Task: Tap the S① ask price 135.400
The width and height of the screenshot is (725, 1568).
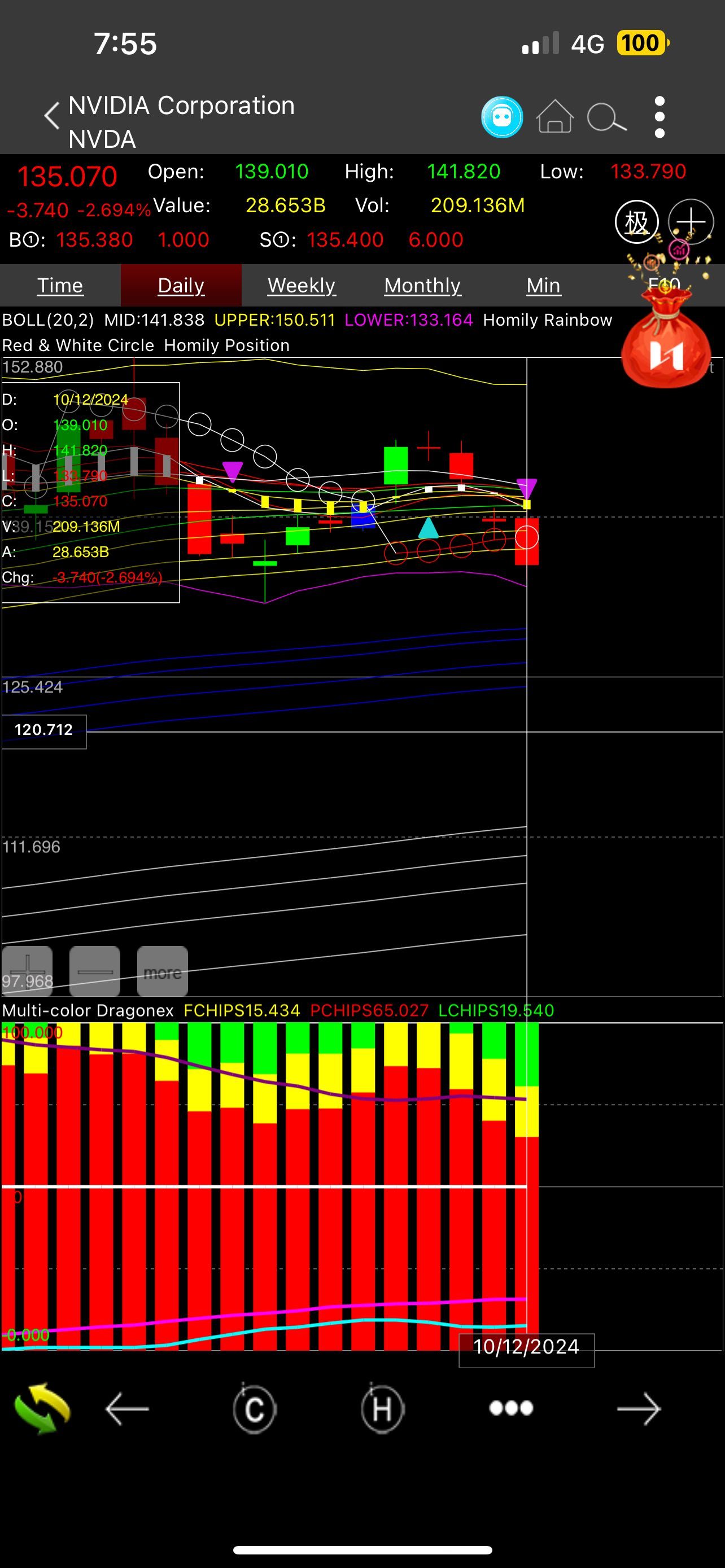Action: [345, 240]
